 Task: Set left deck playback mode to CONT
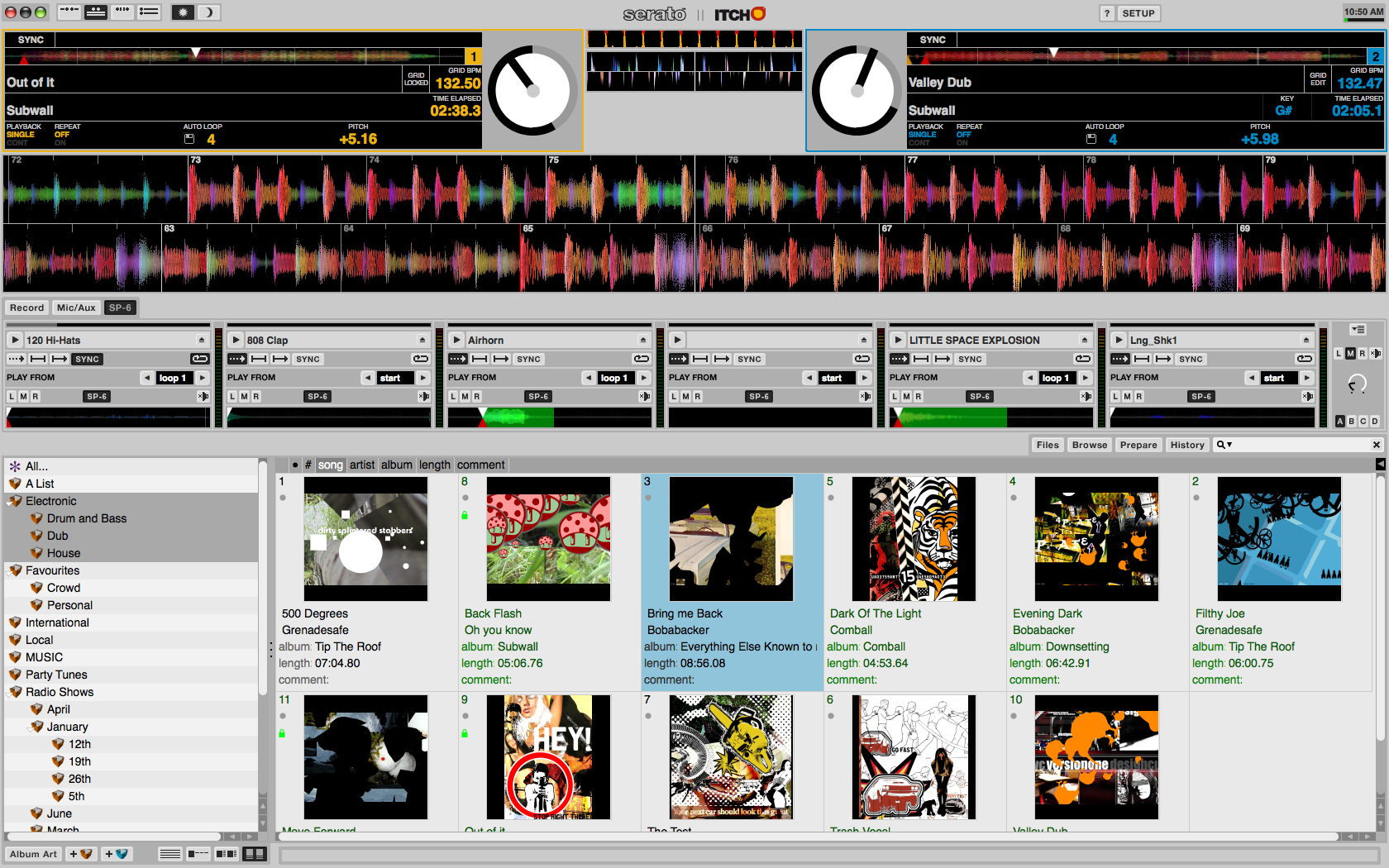17,143
